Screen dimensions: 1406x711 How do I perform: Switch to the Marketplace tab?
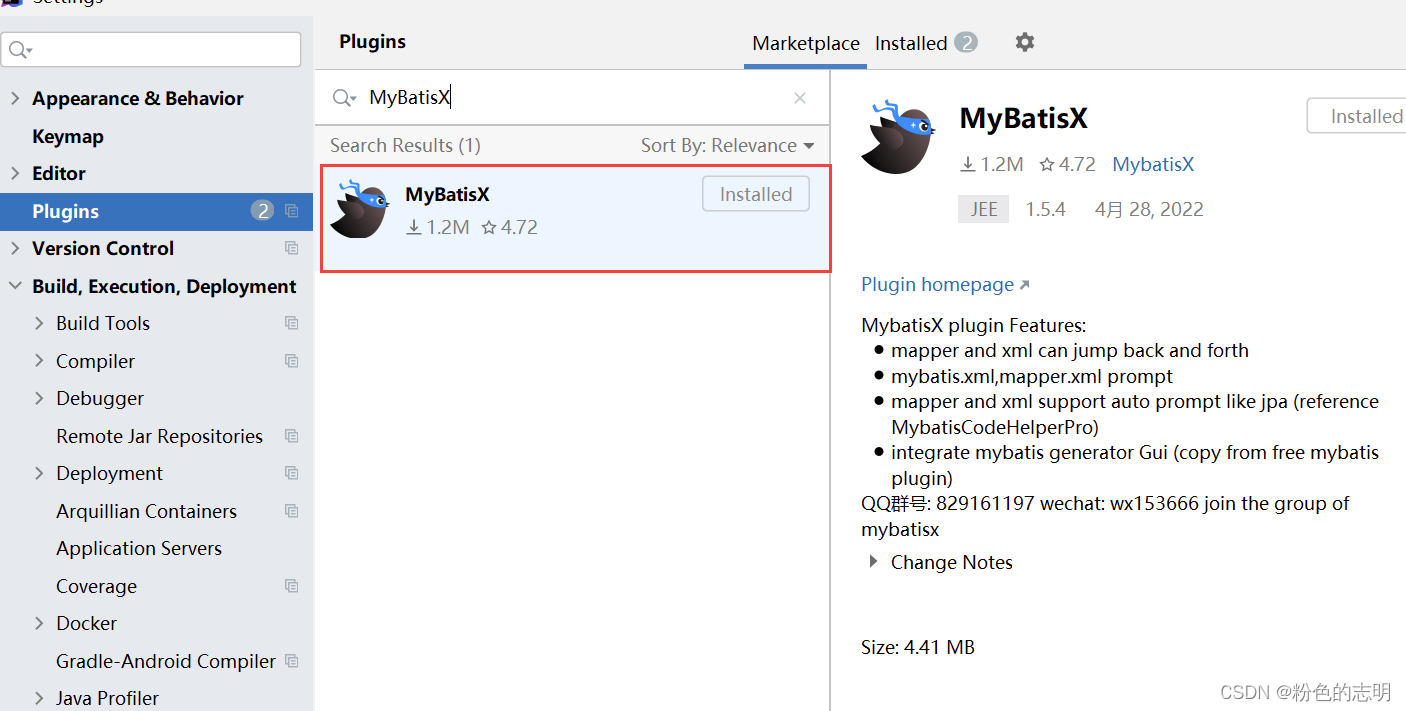tap(806, 43)
